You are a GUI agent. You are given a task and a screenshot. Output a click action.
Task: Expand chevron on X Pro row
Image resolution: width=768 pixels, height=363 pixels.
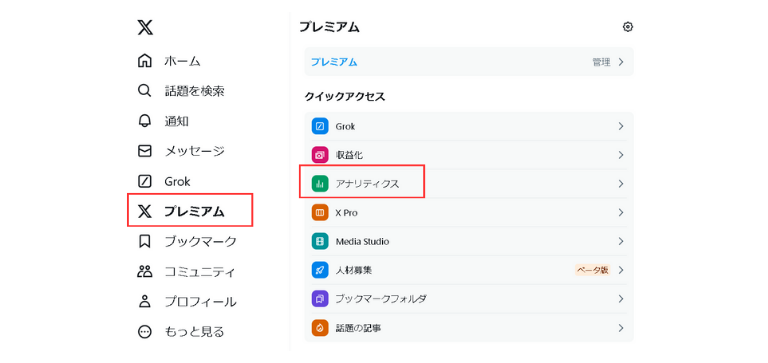pyautogui.click(x=621, y=213)
